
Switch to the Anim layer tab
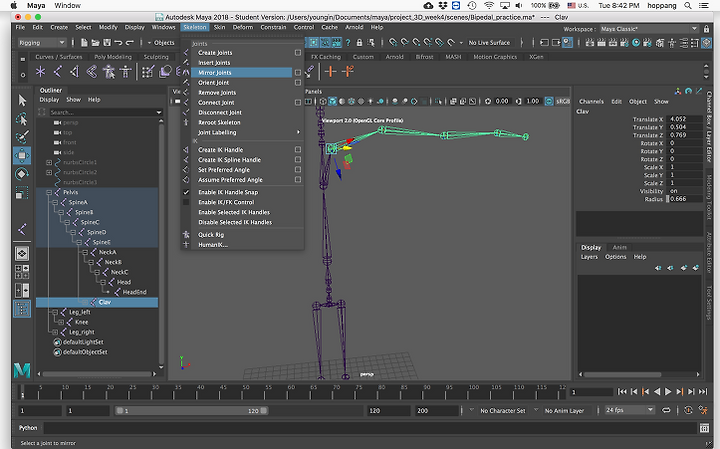(x=619, y=247)
